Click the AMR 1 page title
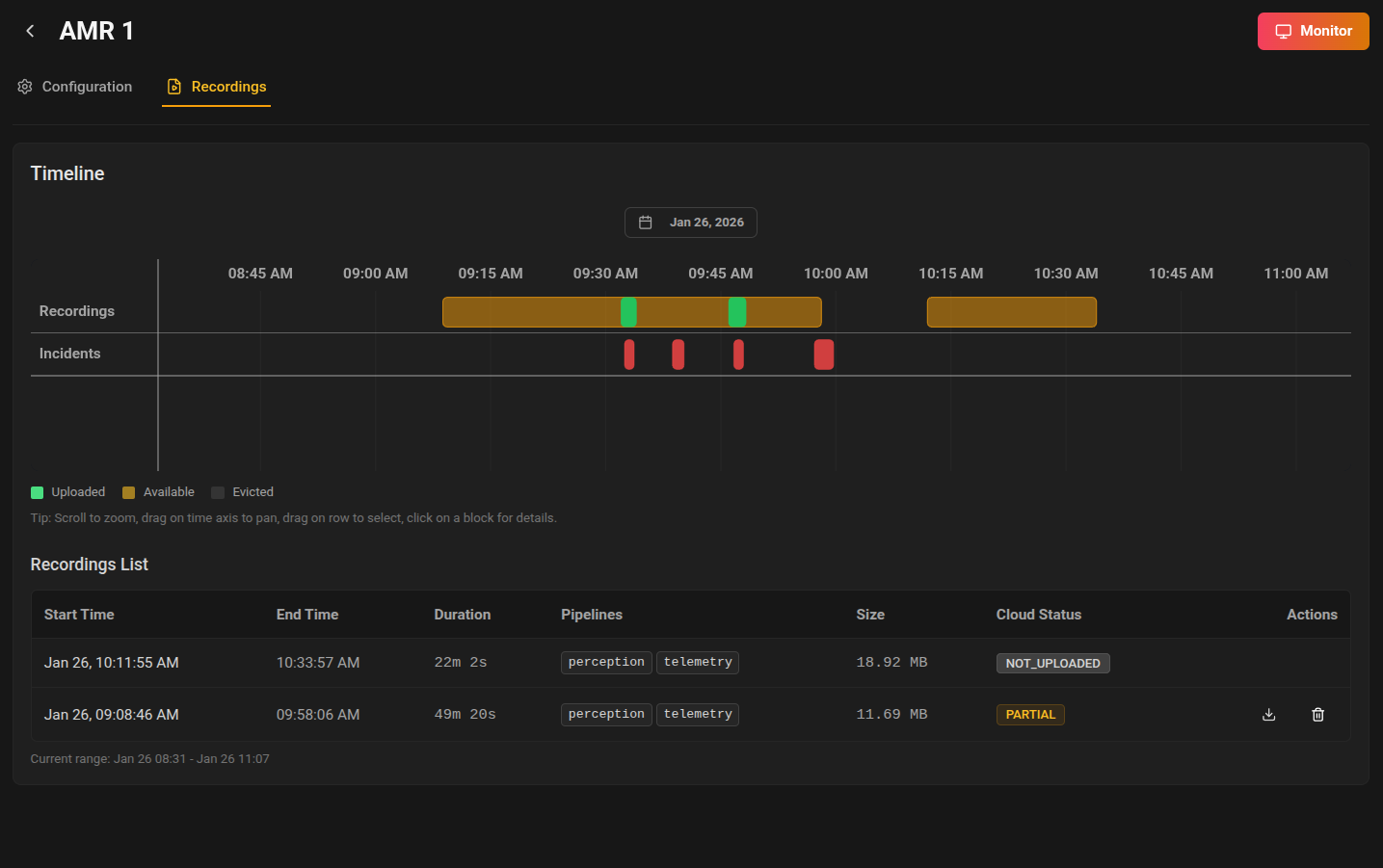Viewport: 1383px width, 868px height. point(96,31)
